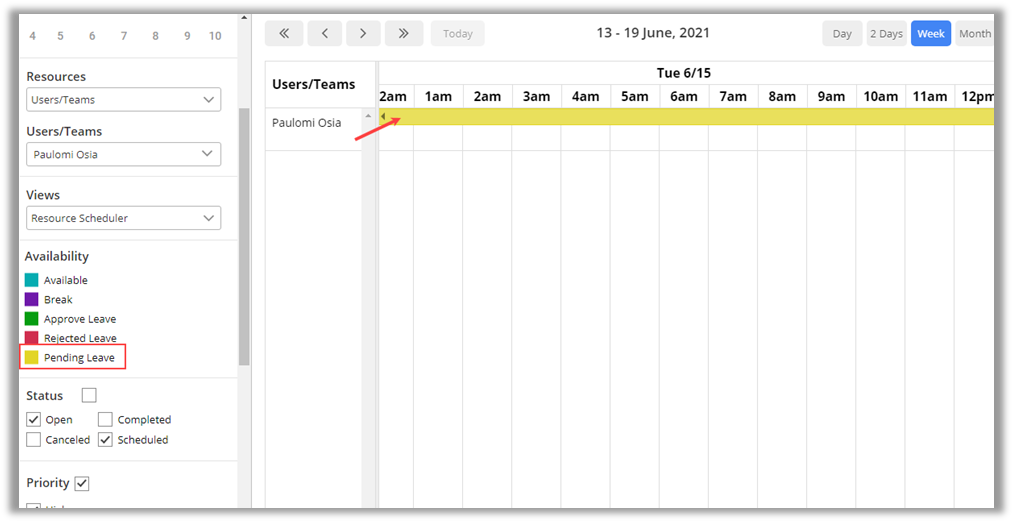The height and width of the screenshot is (523, 1014).
Task: Enable the Completed status checkbox
Action: click(x=106, y=420)
